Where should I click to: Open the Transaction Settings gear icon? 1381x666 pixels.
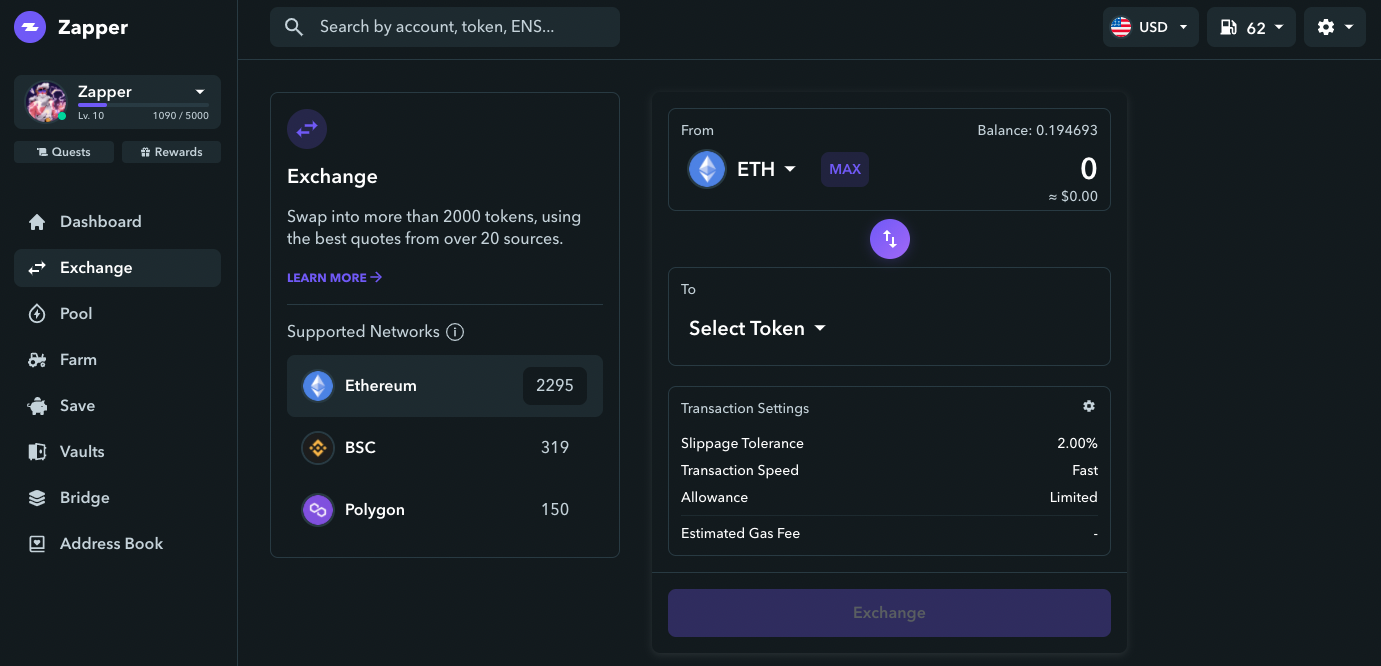(1089, 406)
